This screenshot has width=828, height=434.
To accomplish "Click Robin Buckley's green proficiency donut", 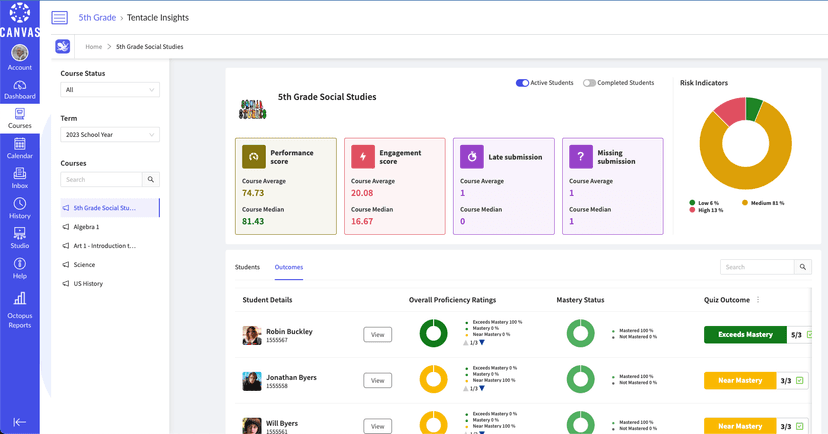I will click(434, 333).
